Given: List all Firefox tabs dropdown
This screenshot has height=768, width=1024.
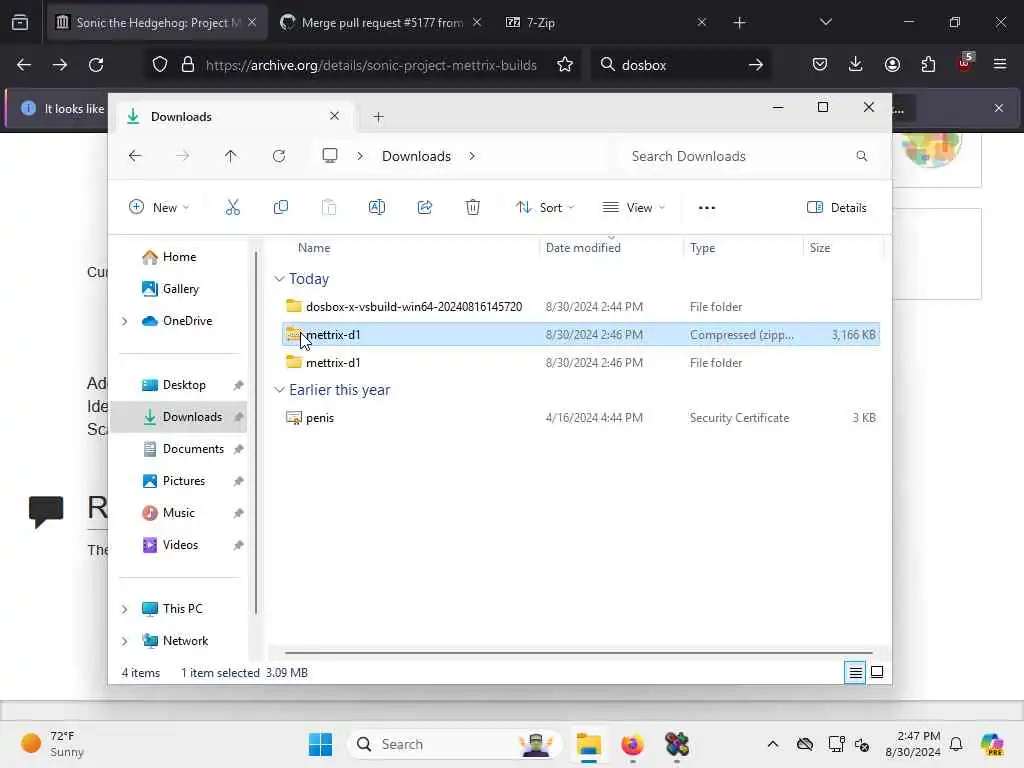Looking at the screenshot, I should pos(825,23).
